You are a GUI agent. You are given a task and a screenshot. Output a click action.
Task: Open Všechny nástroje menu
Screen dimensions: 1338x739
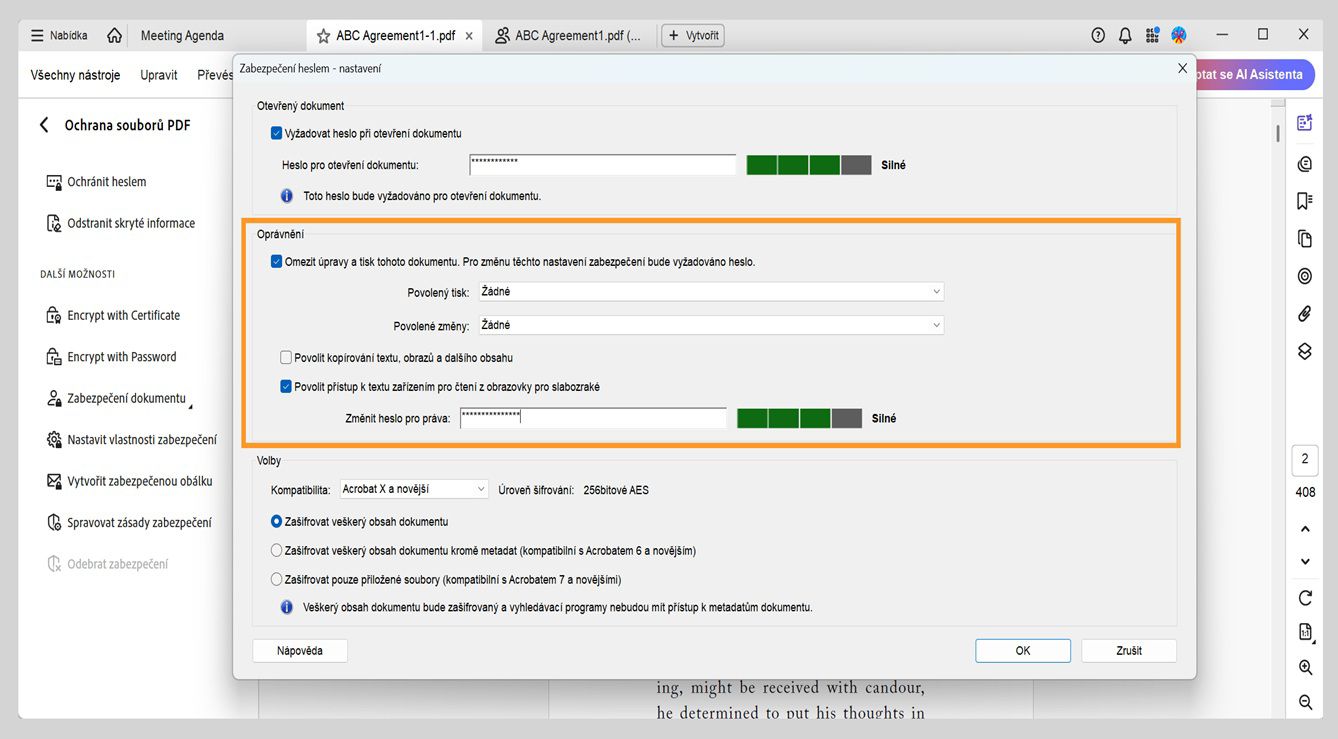tap(75, 75)
